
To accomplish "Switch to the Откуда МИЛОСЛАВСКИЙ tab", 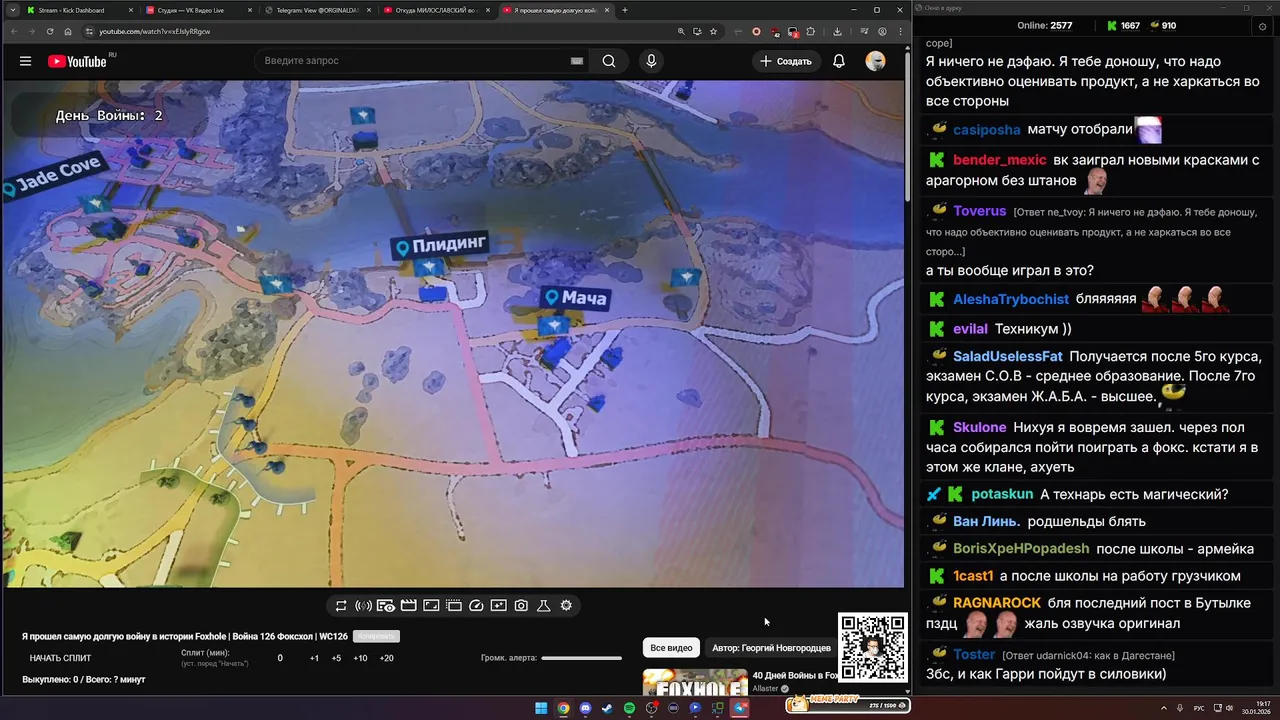I will (x=435, y=10).
